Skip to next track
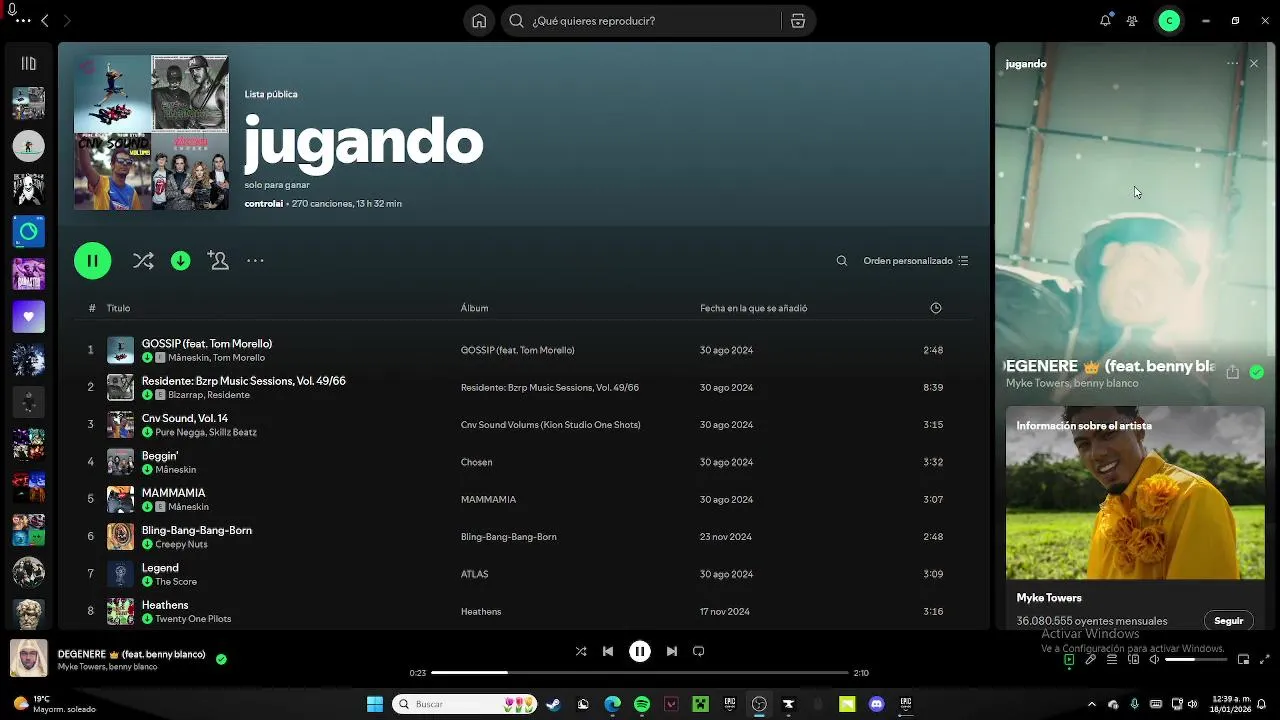Screen dimensions: 1280x720 coord(672,651)
